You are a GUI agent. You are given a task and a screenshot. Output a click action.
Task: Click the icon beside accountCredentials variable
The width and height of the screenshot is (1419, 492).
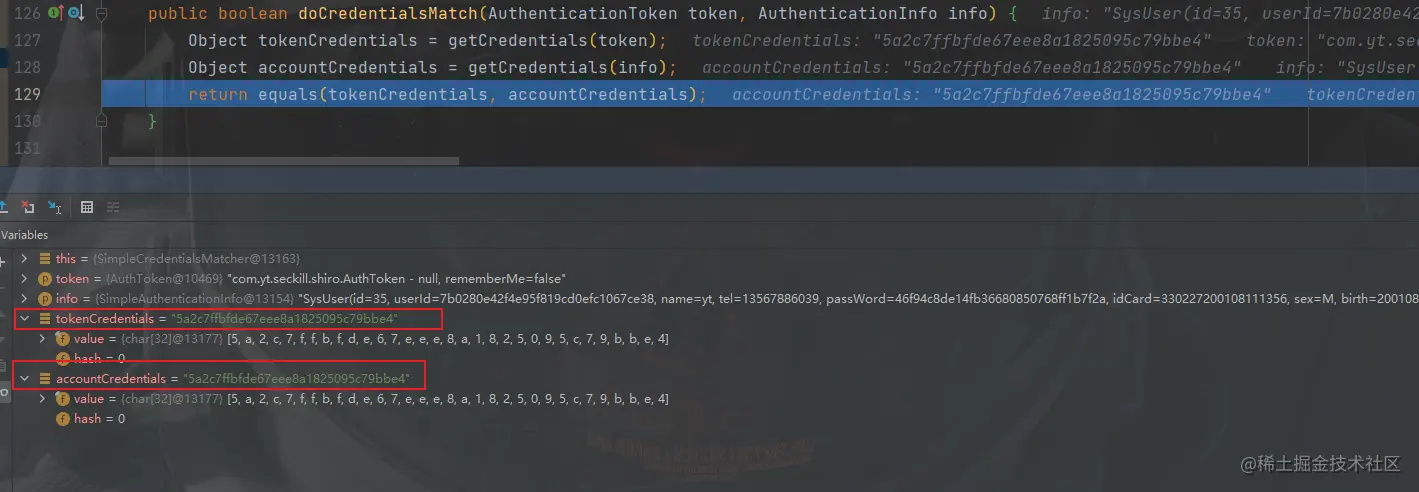point(44,379)
